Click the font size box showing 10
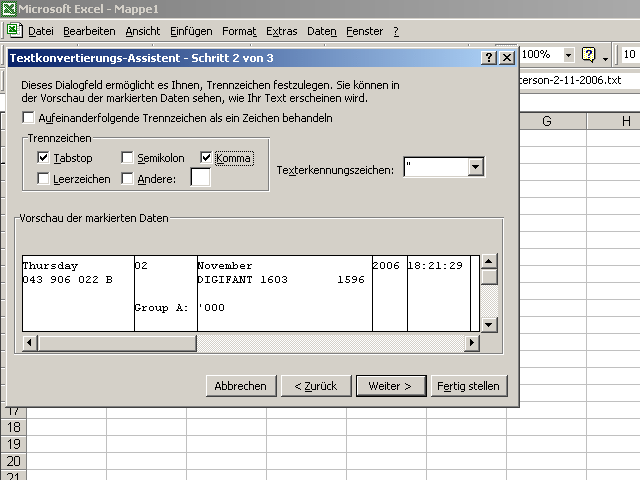640x480 pixels. point(630,54)
